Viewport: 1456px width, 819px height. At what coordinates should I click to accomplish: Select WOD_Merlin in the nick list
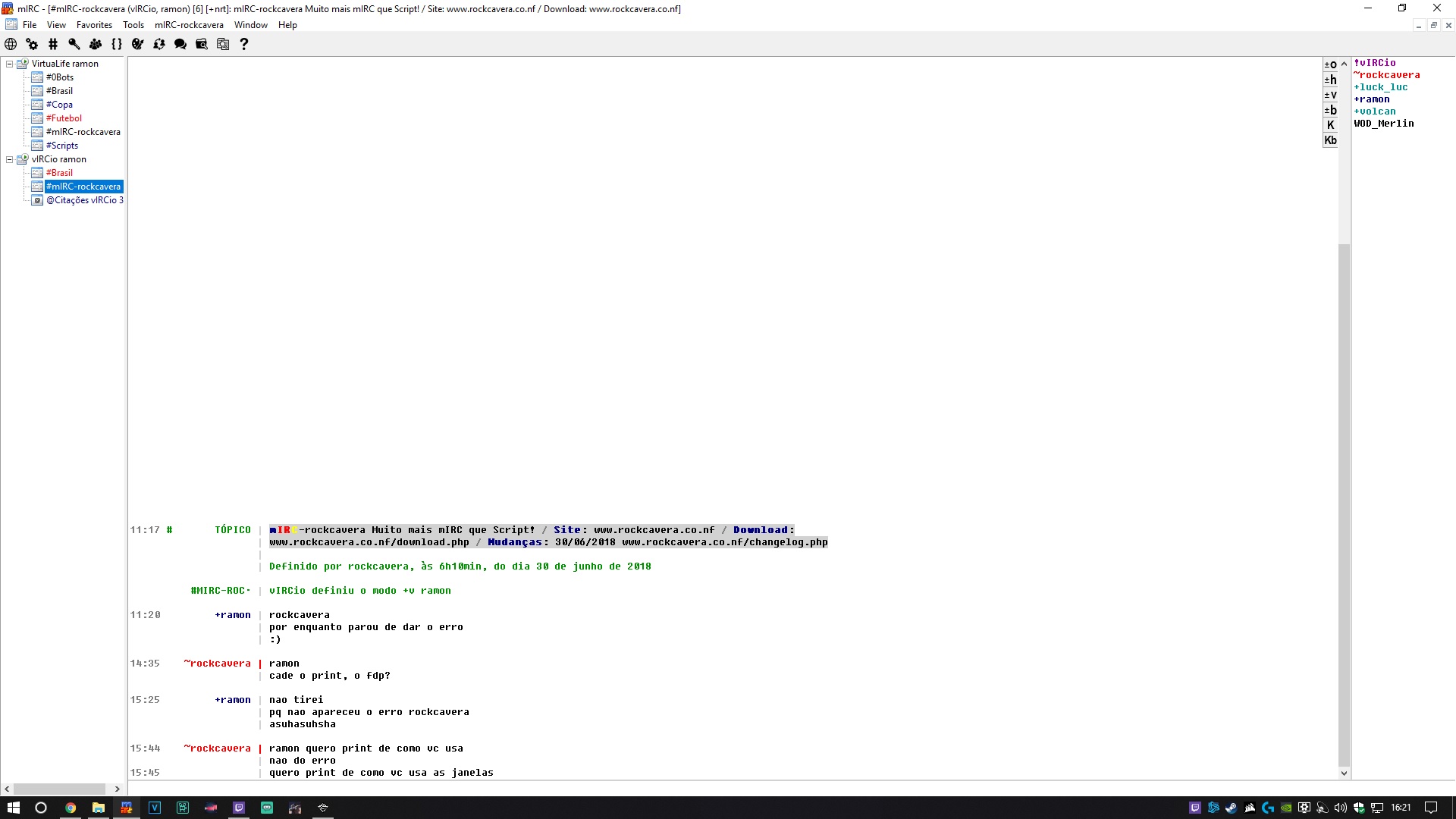coord(1384,124)
